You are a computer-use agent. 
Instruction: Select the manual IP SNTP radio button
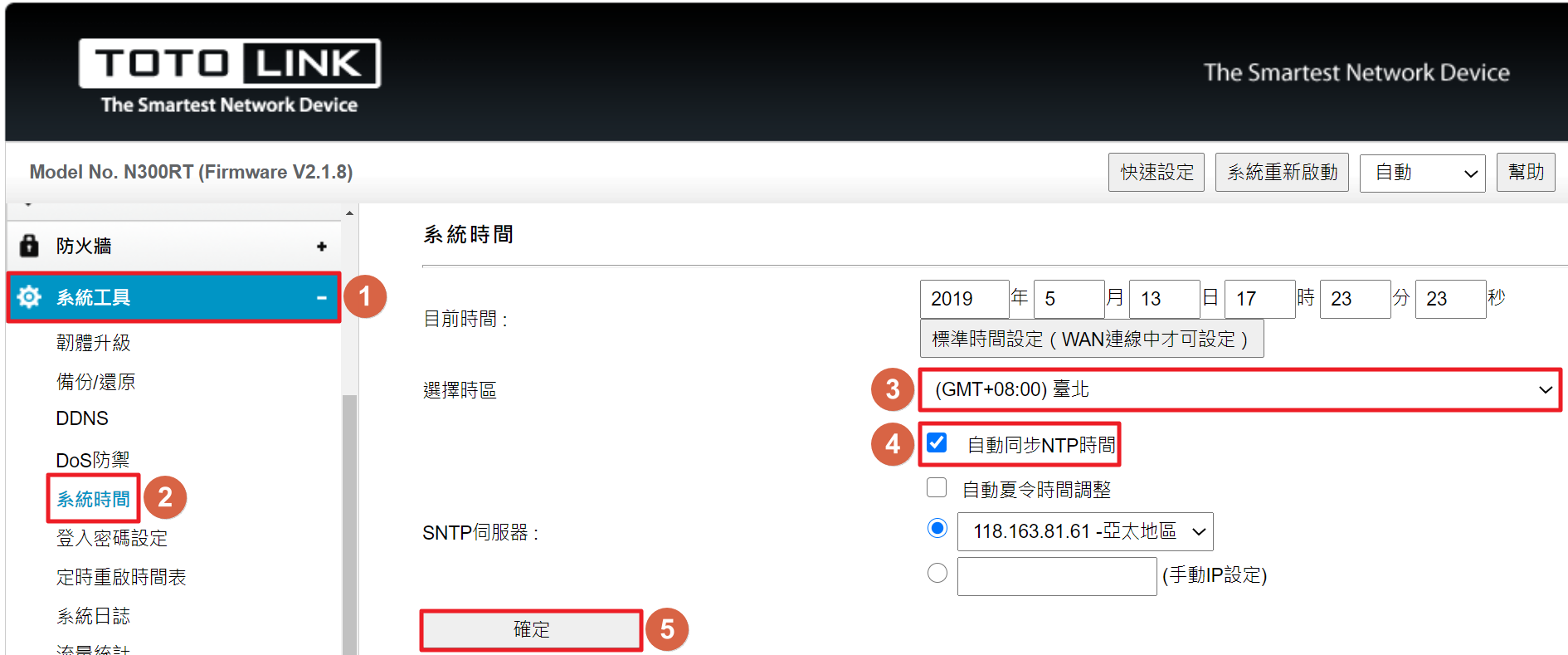tap(937, 573)
